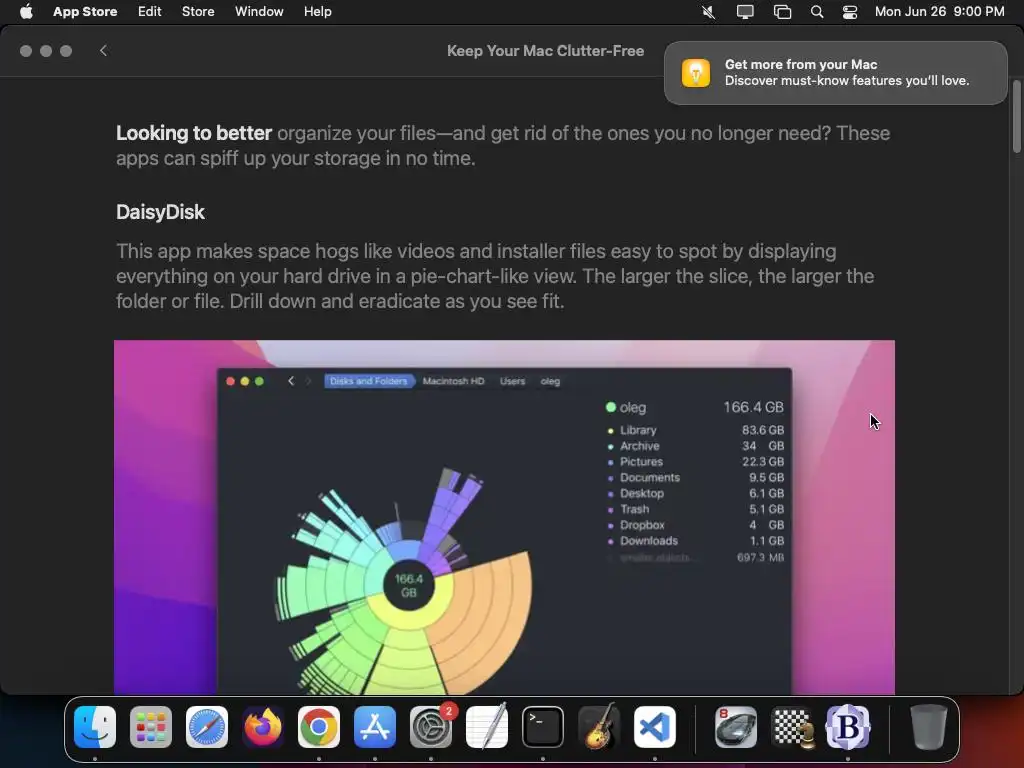Image resolution: width=1024 pixels, height=768 pixels.
Task: Launch the racing car game from Dock
Action: click(736, 727)
